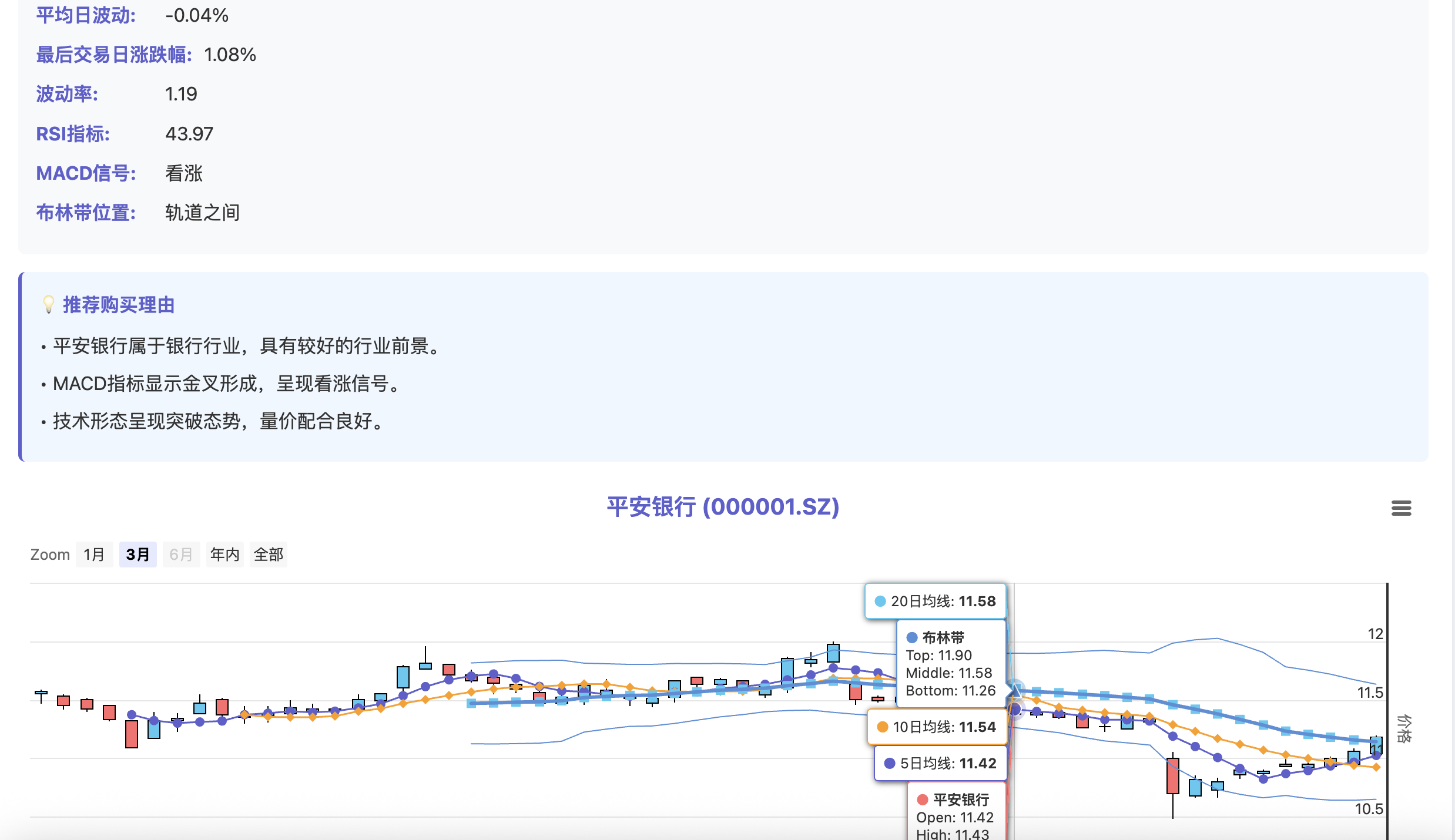
Task: Click the 5日均线: 11.42 tooltip
Action: [940, 763]
